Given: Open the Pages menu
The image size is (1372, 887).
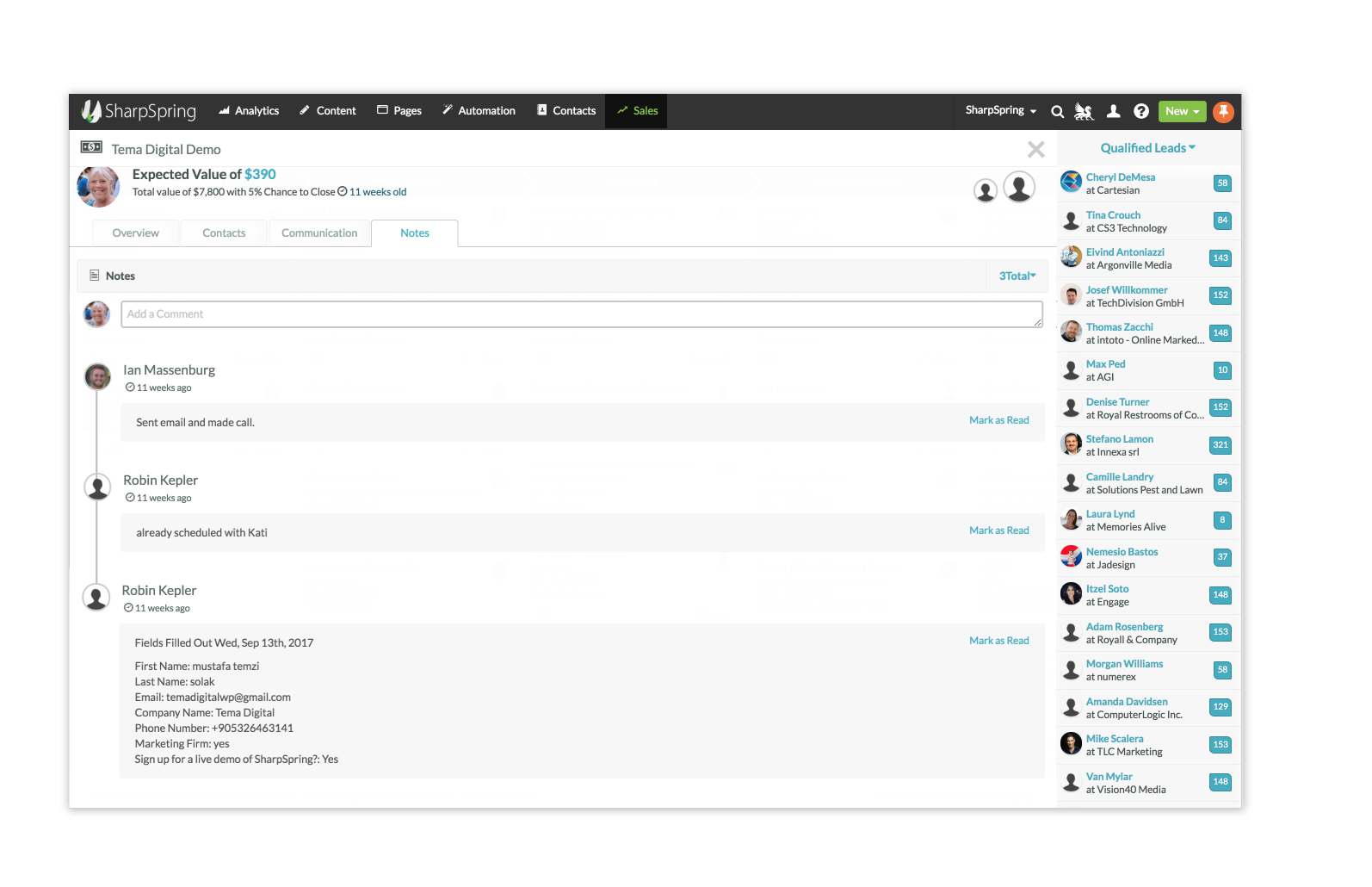Looking at the screenshot, I should (399, 111).
